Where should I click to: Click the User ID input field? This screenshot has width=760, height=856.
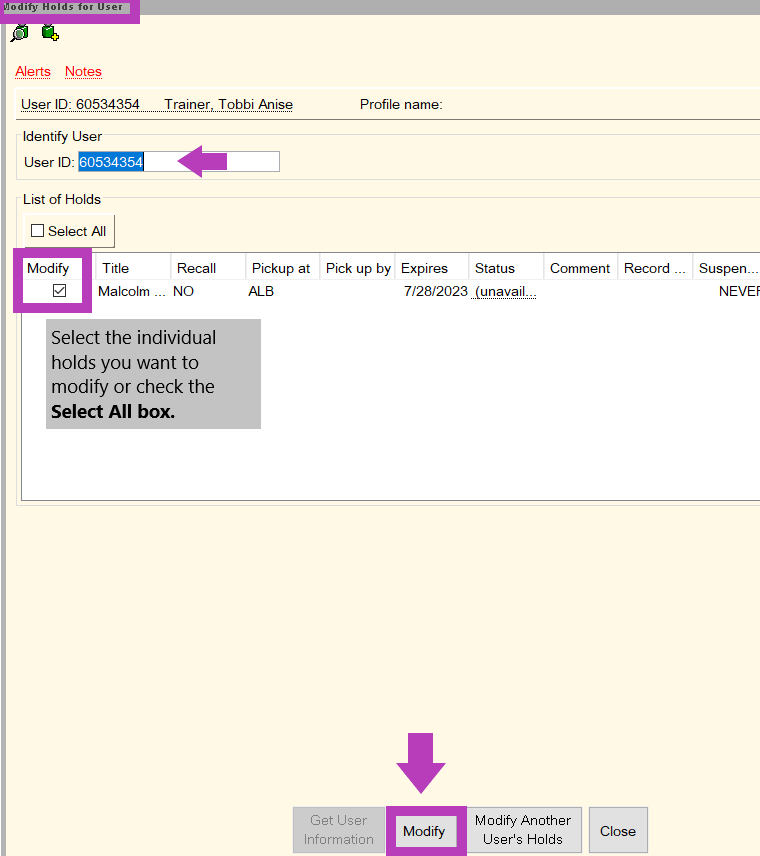tap(179, 162)
